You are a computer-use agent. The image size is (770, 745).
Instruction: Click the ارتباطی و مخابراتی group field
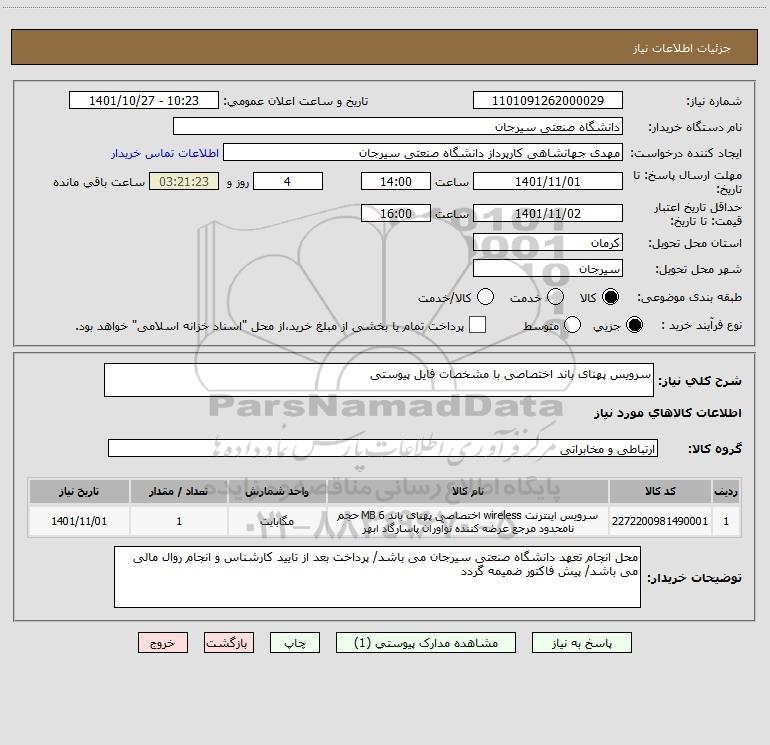click(x=383, y=448)
